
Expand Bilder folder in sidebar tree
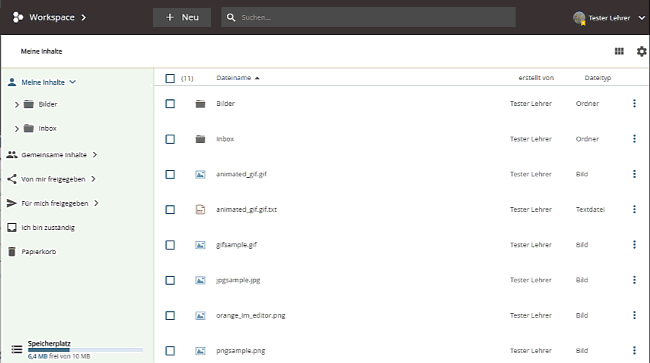click(17, 104)
